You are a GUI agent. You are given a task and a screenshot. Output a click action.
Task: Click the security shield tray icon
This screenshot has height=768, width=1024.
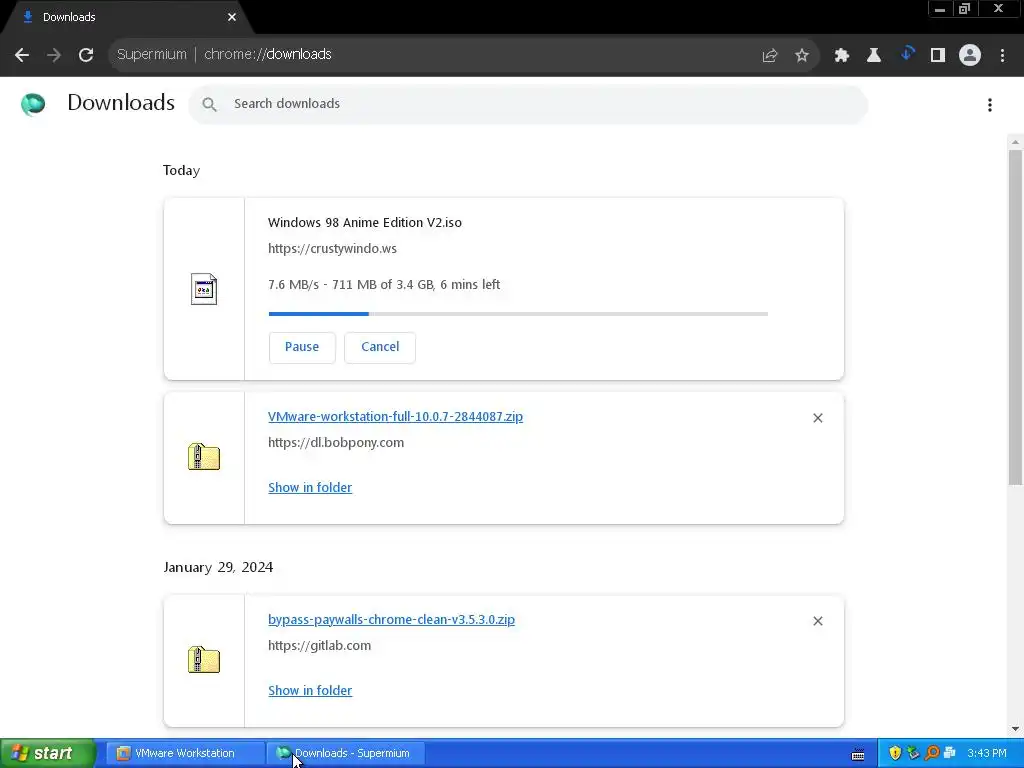click(895, 753)
